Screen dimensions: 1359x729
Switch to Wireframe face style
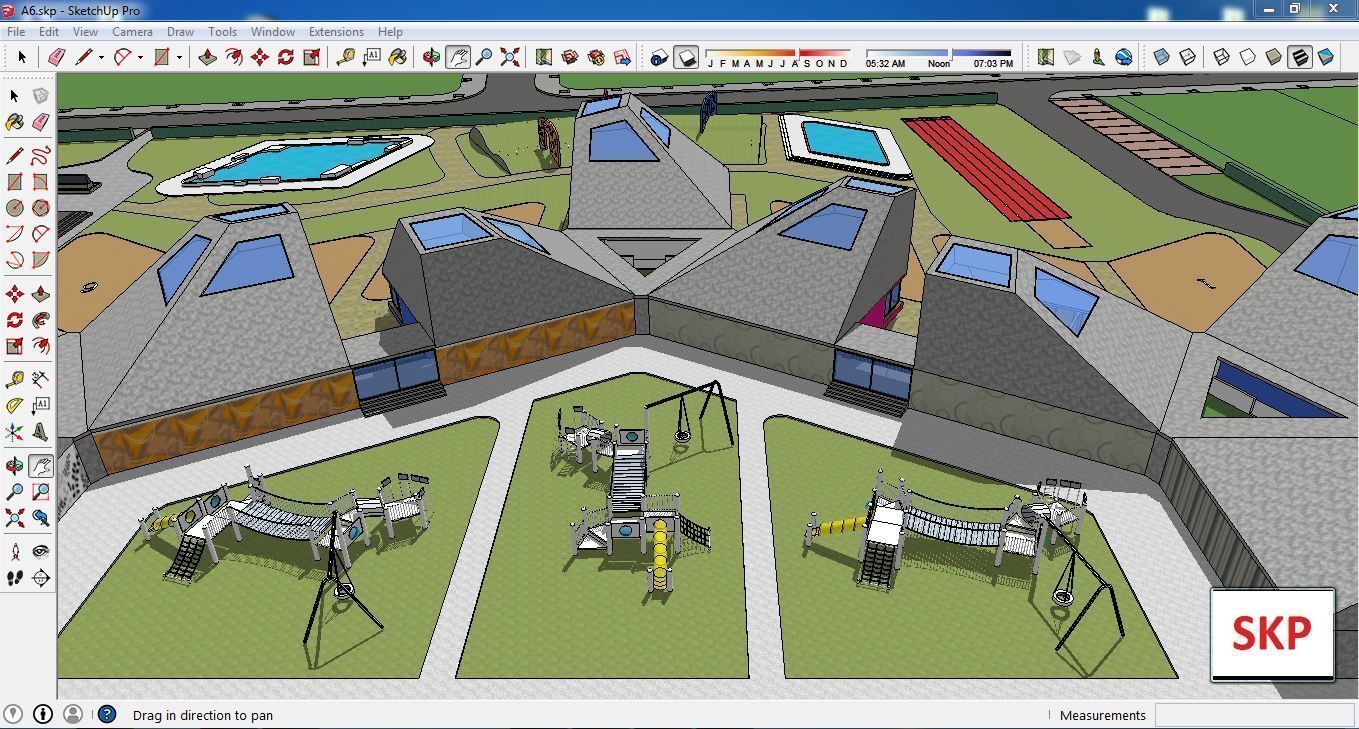point(1222,57)
